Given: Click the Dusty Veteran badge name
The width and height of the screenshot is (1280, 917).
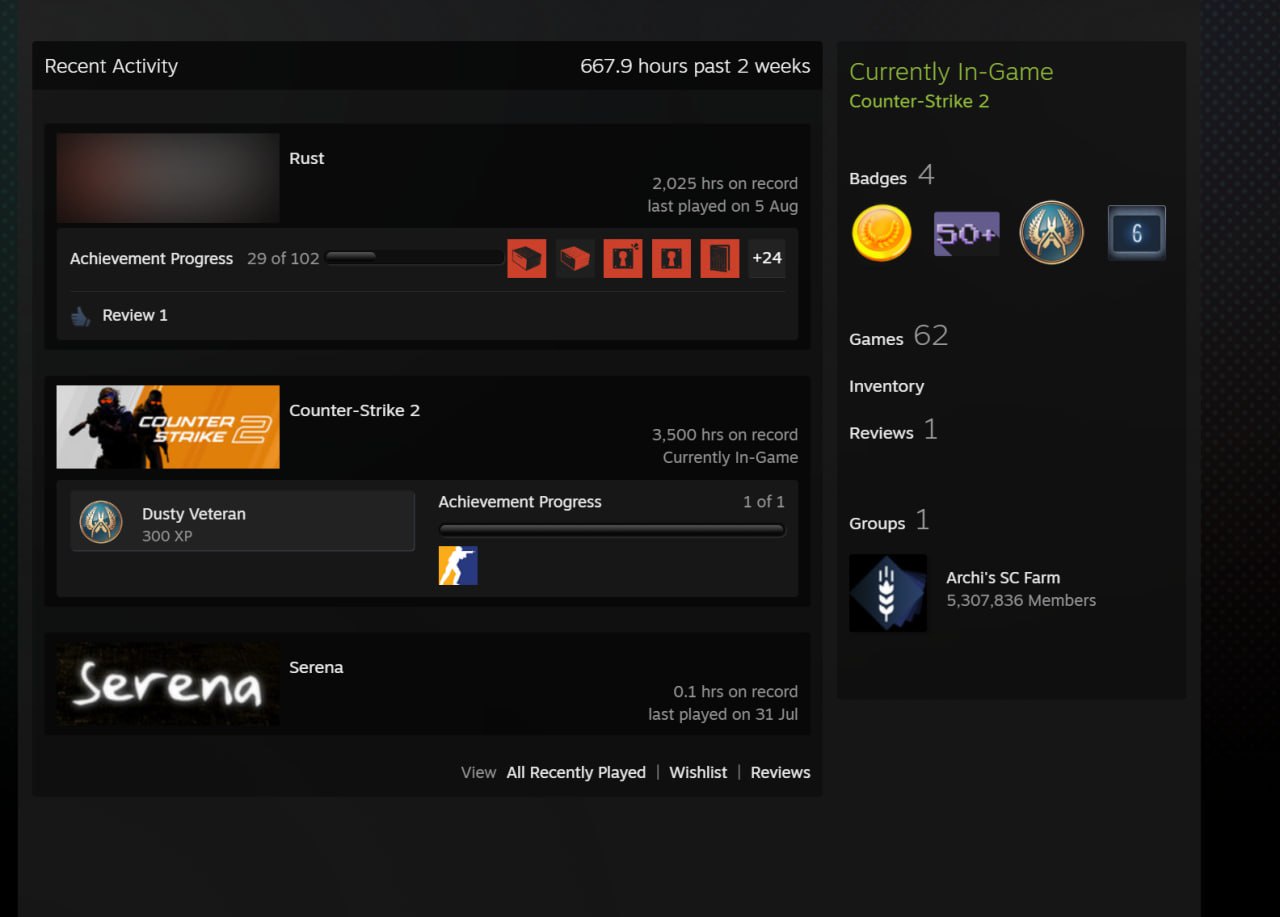Looking at the screenshot, I should [194, 514].
